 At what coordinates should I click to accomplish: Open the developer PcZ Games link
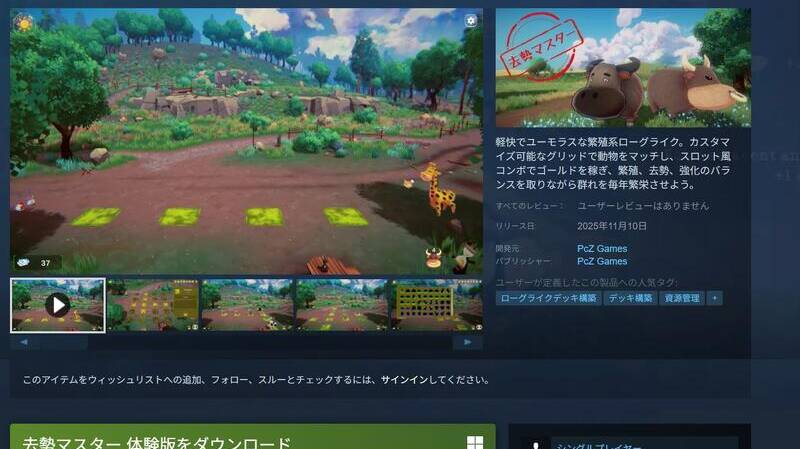pos(602,248)
